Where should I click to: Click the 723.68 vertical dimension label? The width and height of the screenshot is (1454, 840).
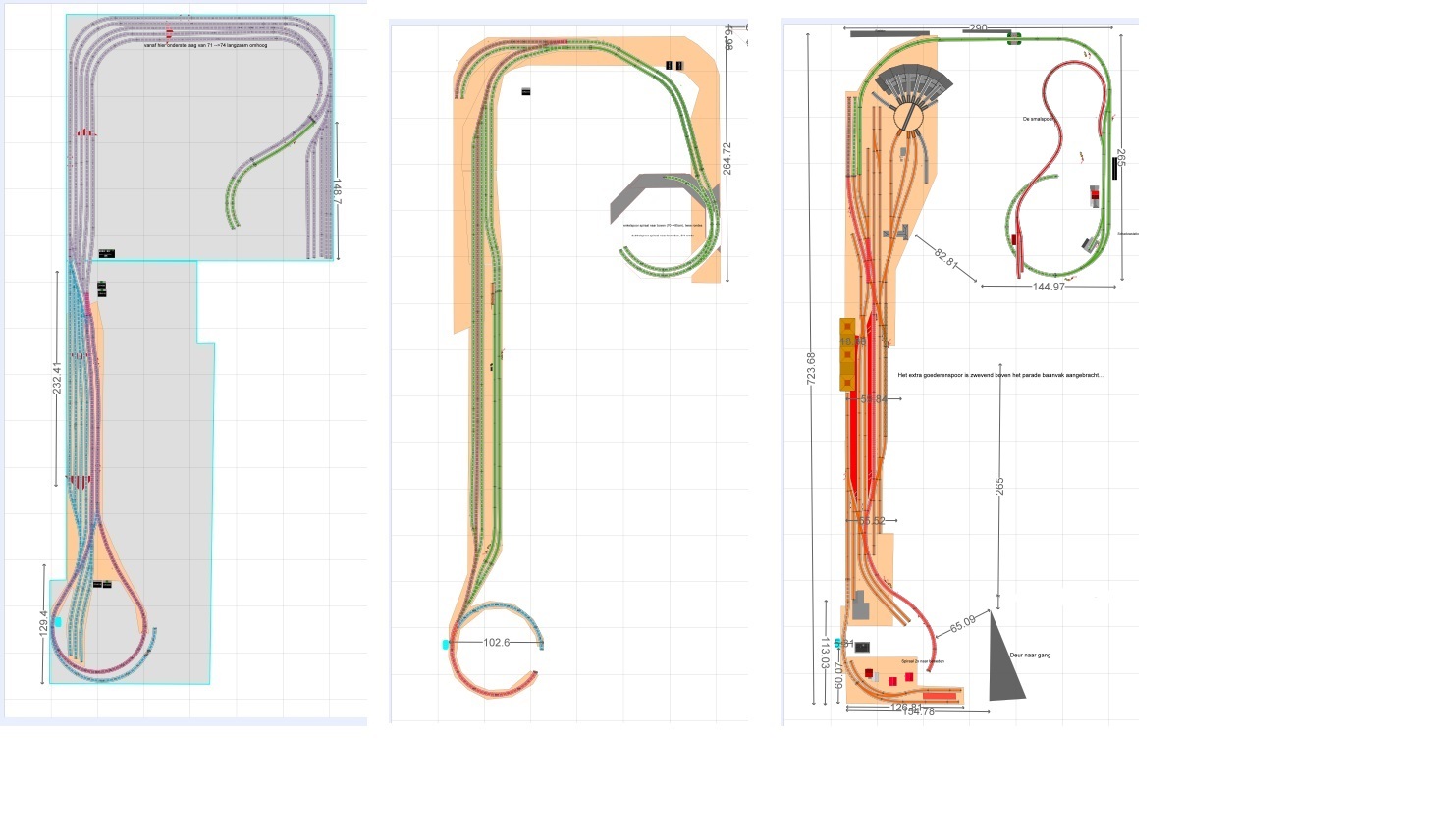[811, 368]
